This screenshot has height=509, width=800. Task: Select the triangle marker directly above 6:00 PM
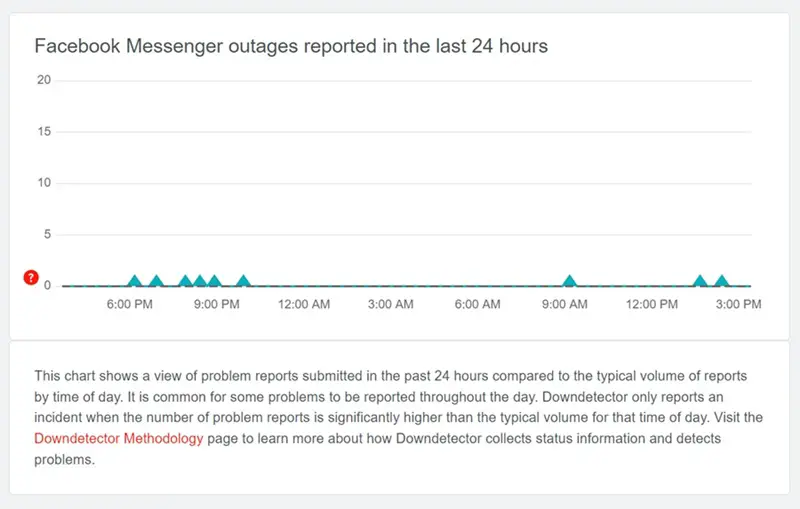click(x=135, y=281)
